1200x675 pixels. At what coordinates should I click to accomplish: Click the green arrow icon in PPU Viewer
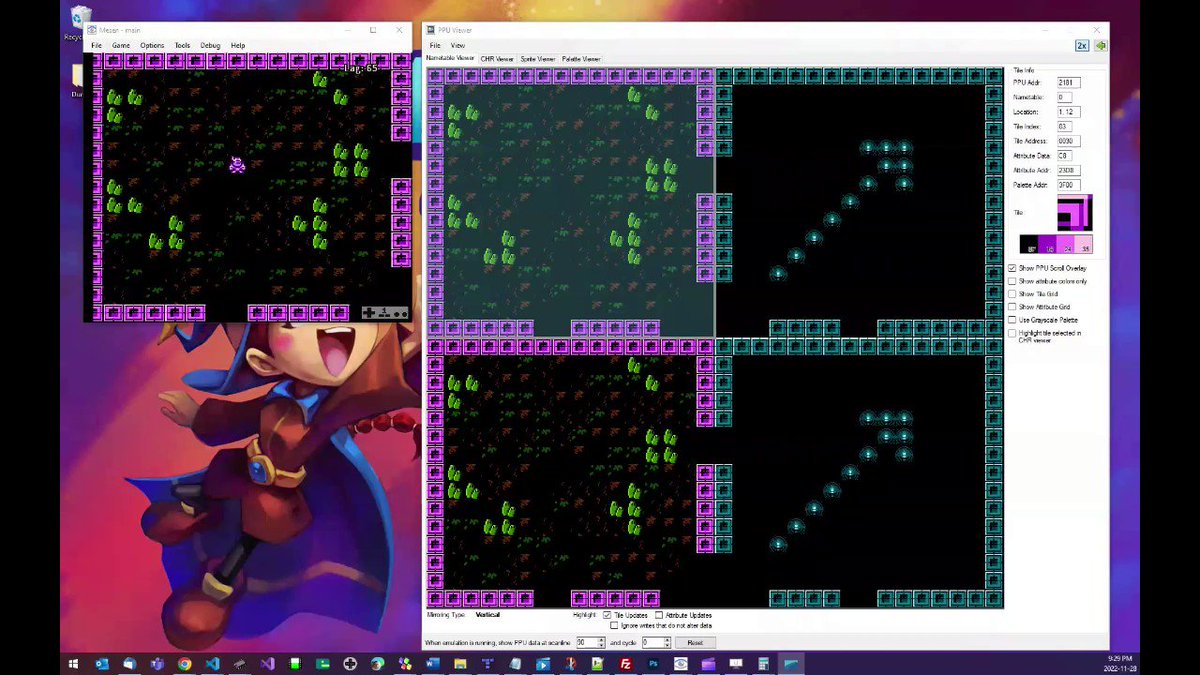click(x=1100, y=45)
